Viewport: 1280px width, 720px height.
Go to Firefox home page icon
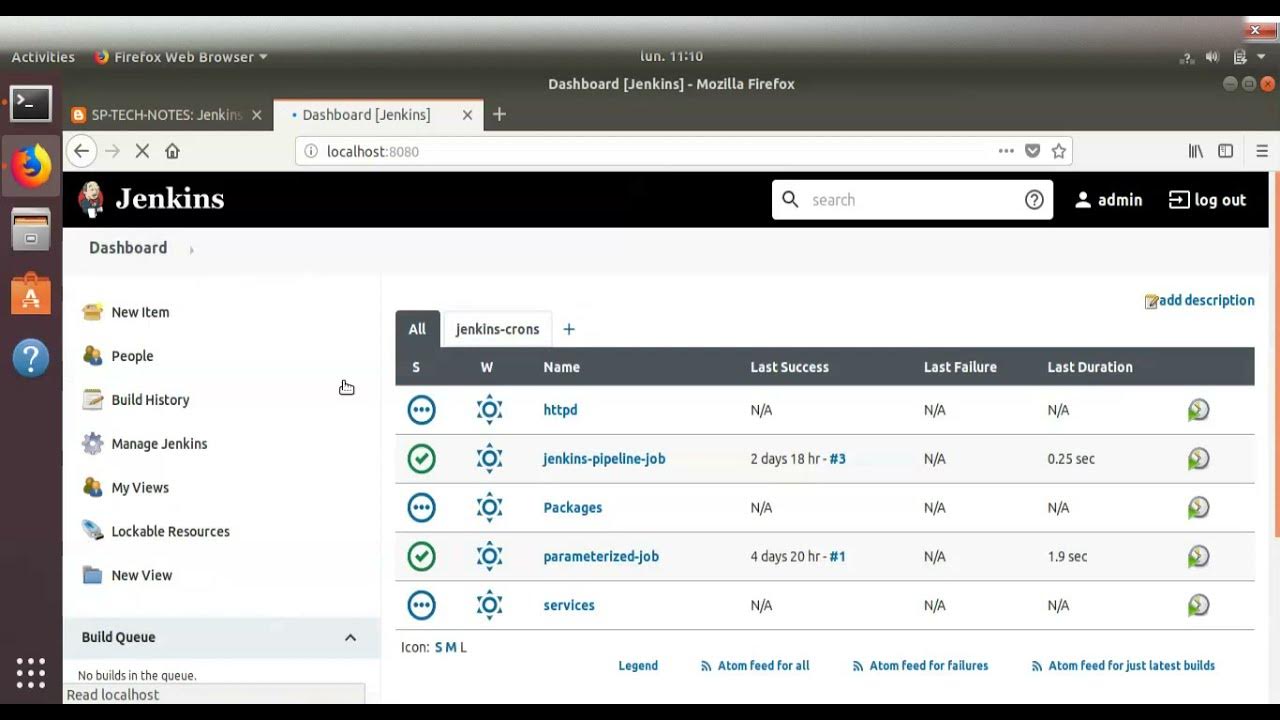(172, 151)
